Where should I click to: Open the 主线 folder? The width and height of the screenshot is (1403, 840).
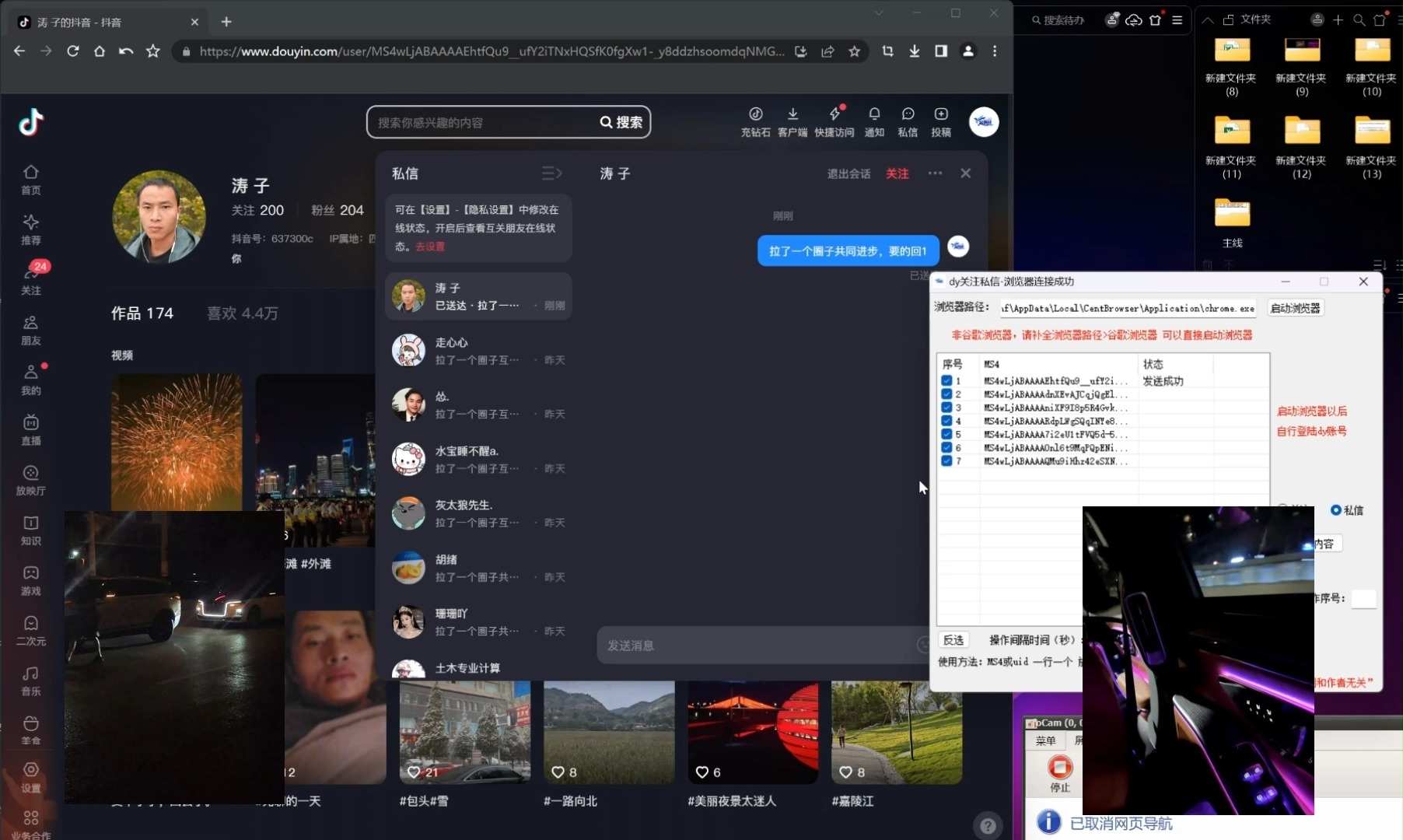coord(1233,223)
